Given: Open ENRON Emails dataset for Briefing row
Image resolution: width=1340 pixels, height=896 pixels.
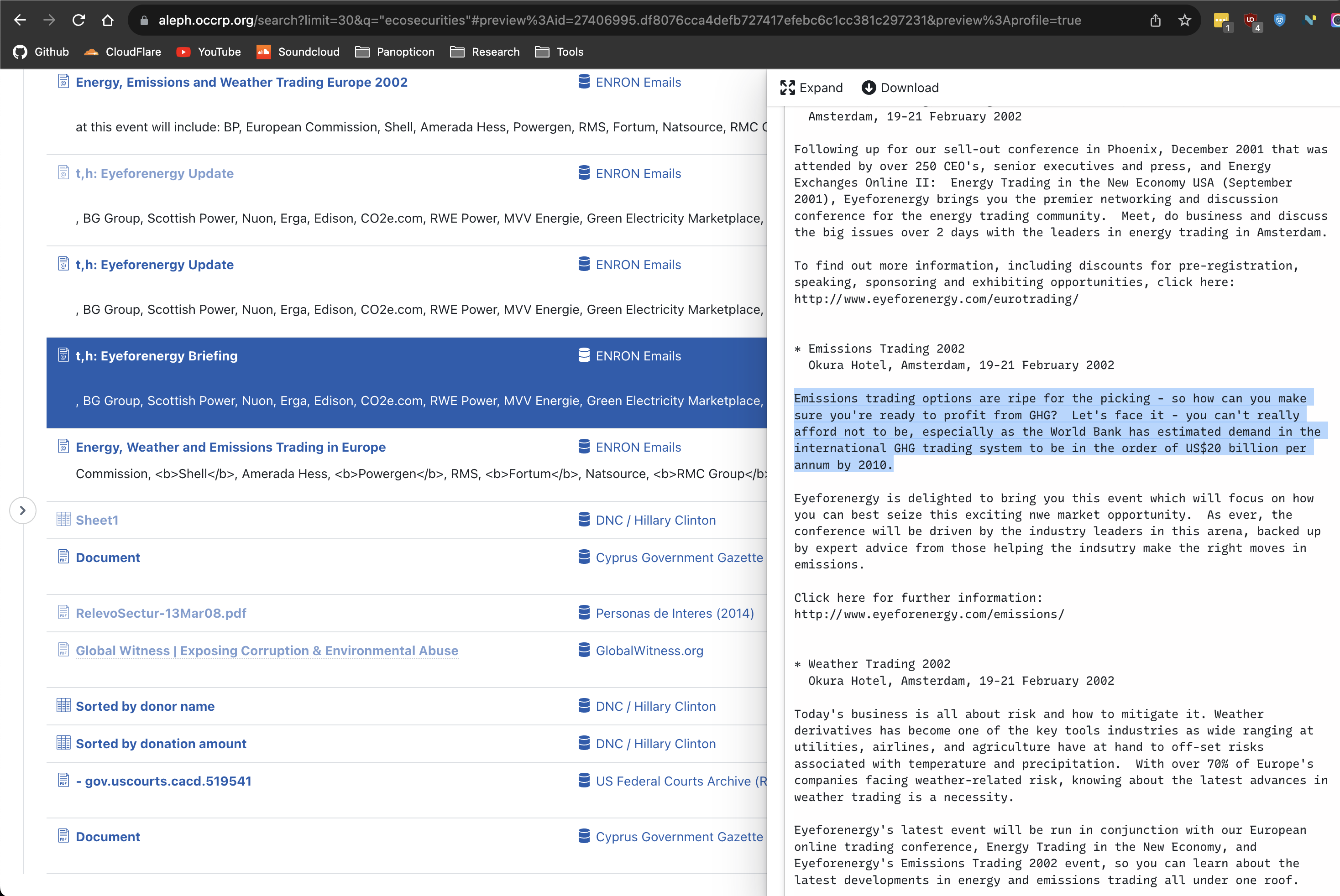Looking at the screenshot, I should (638, 356).
